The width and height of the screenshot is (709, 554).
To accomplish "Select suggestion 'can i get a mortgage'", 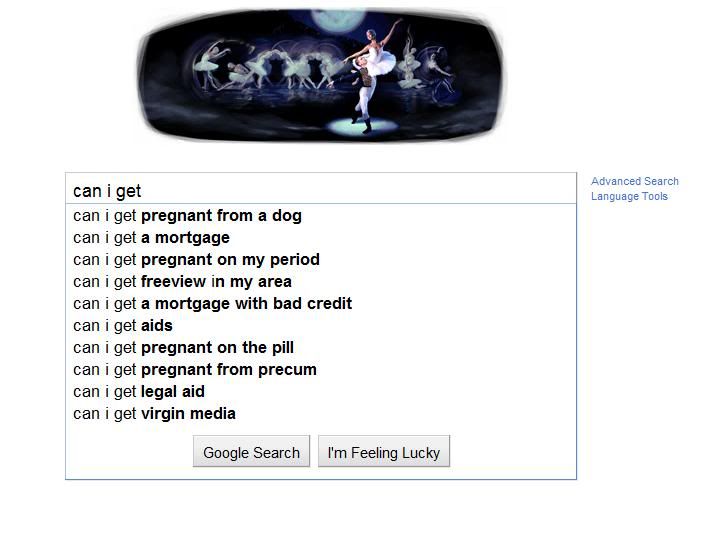I will point(151,237).
